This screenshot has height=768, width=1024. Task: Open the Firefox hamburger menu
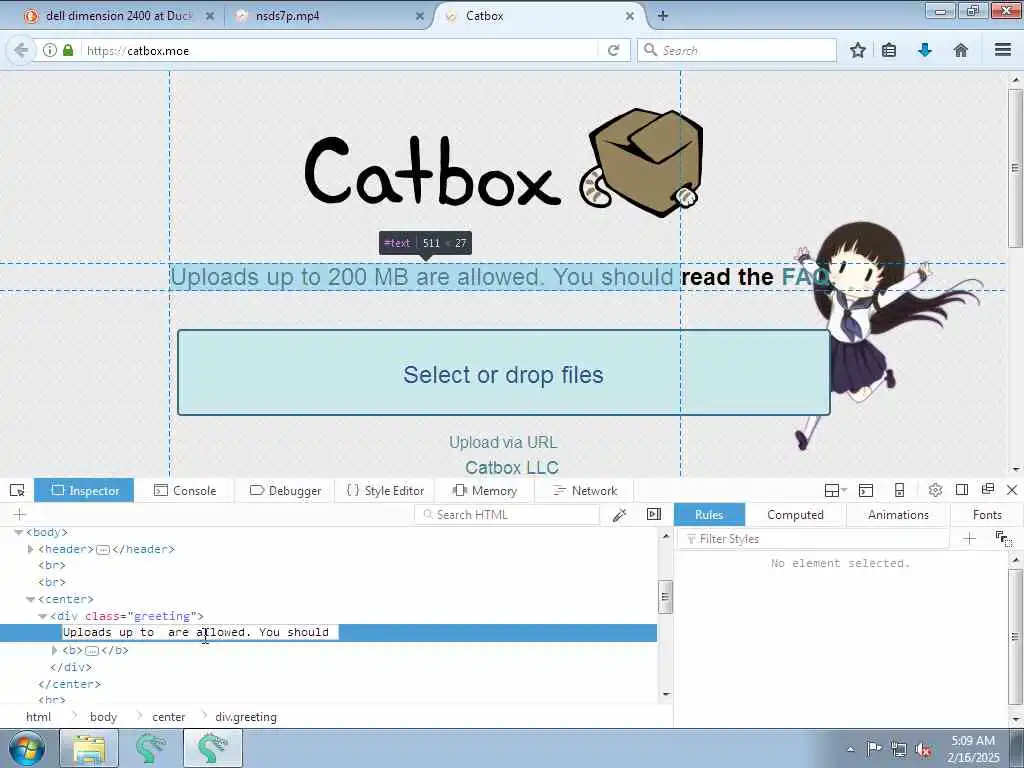pos(1003,50)
